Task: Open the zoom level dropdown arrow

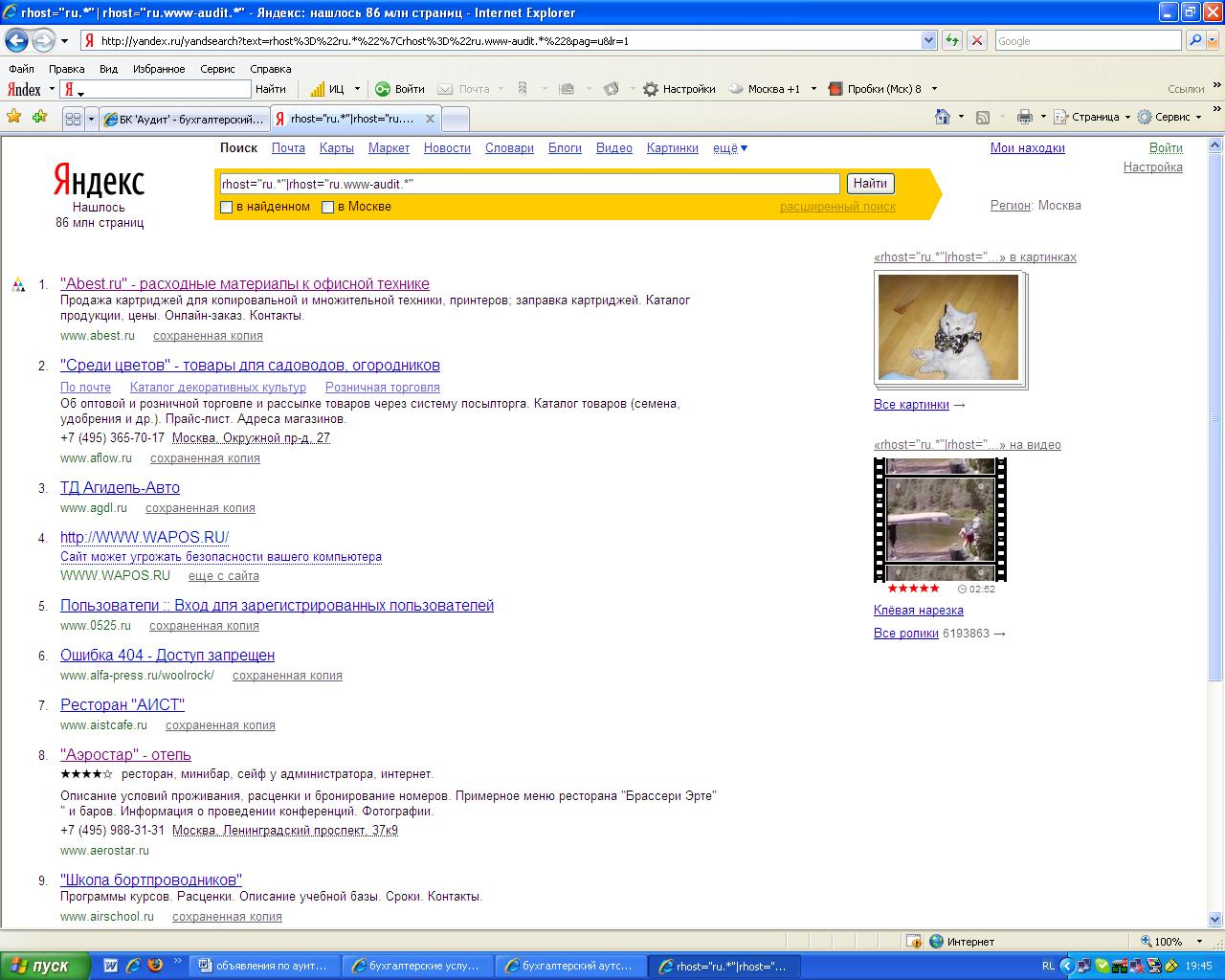Action: (1199, 941)
